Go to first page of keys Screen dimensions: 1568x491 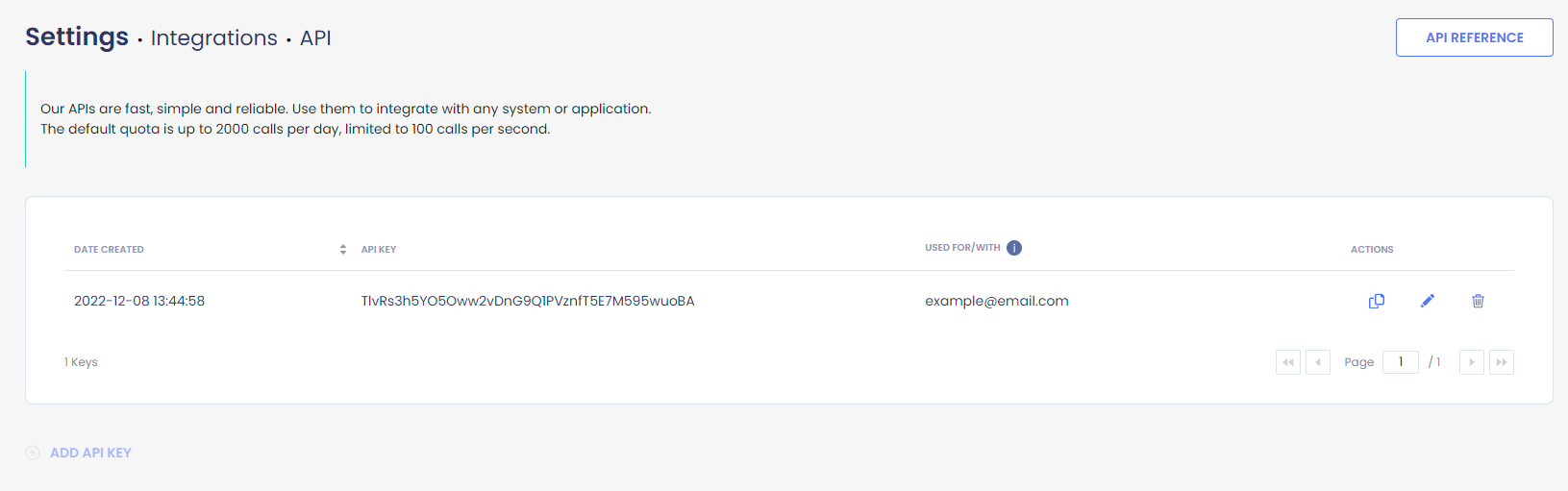(1288, 362)
